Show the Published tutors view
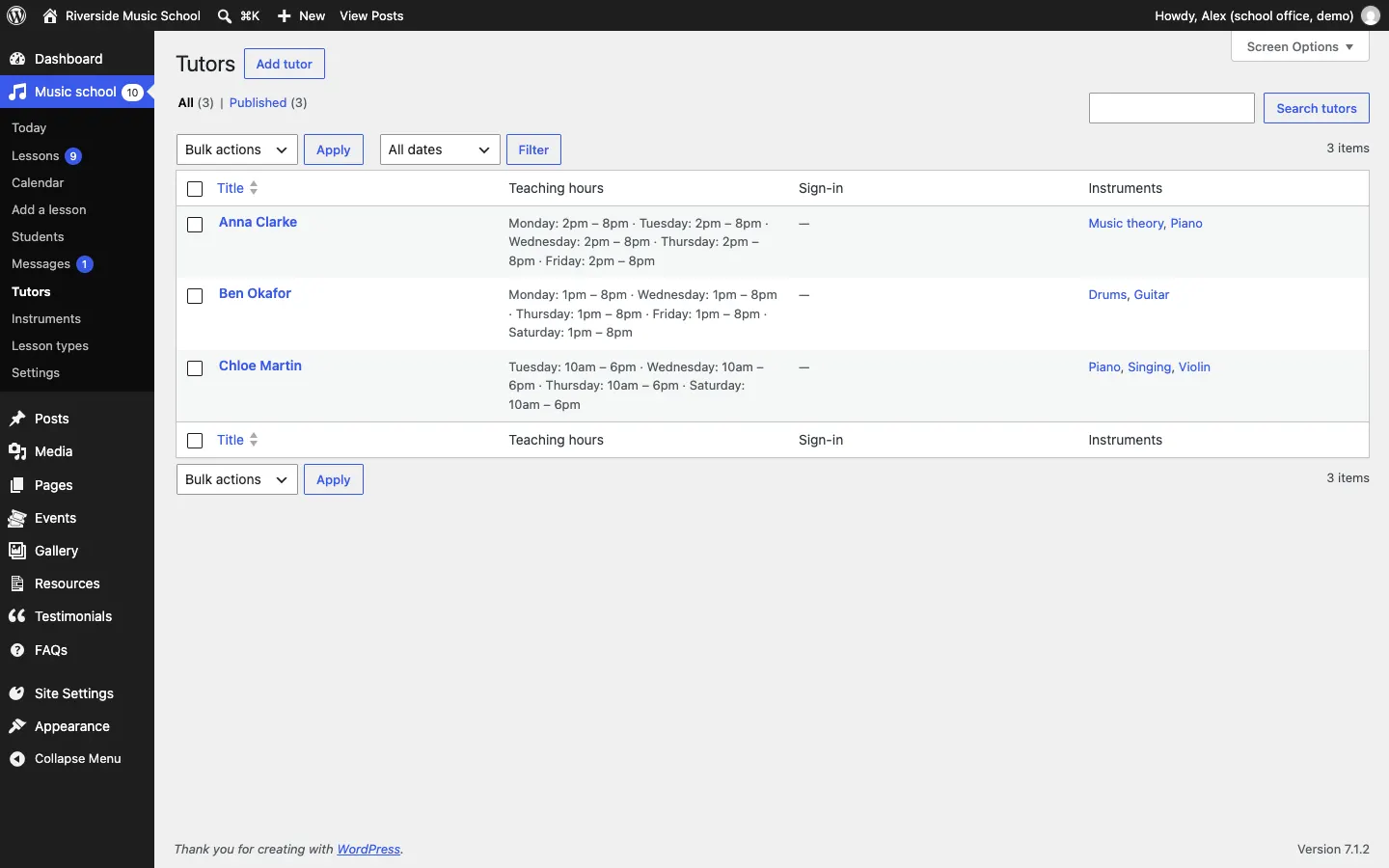1389x868 pixels. tap(258, 103)
